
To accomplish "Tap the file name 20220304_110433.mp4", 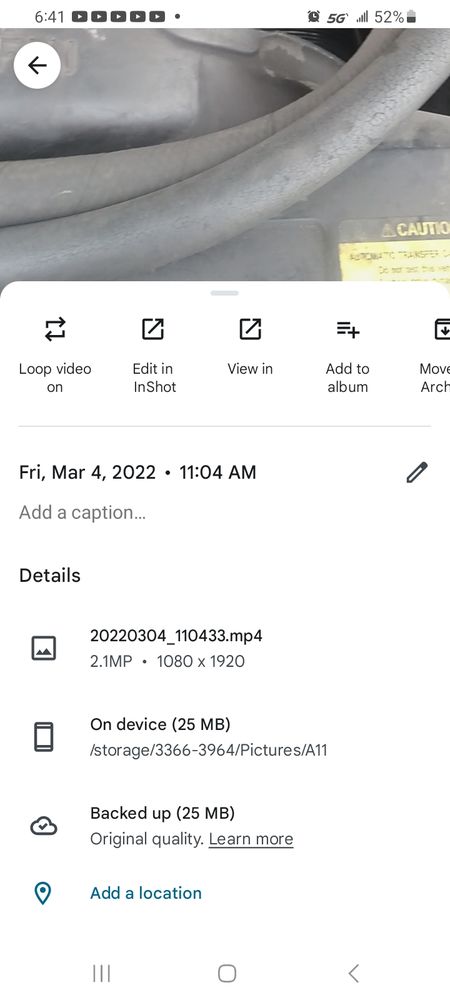I will [177, 635].
